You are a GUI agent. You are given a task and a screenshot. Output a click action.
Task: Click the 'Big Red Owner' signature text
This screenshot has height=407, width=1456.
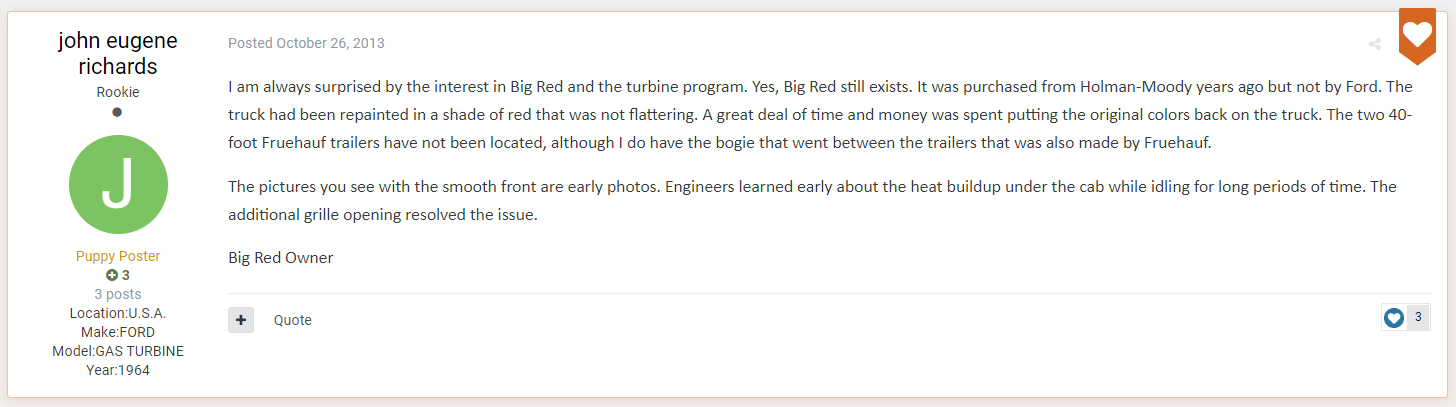[x=281, y=258]
